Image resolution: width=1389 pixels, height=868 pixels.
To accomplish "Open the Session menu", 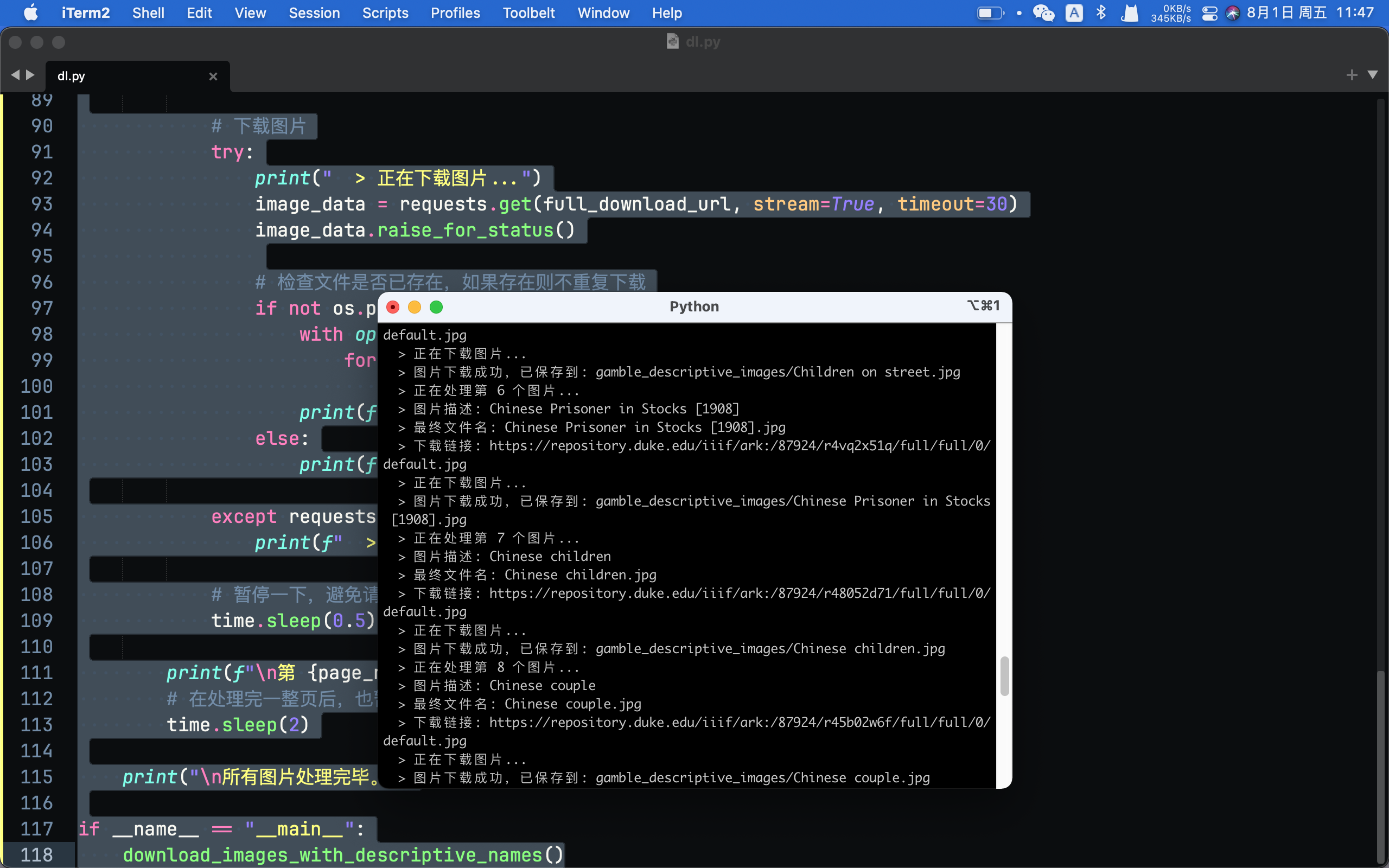I will (x=314, y=12).
